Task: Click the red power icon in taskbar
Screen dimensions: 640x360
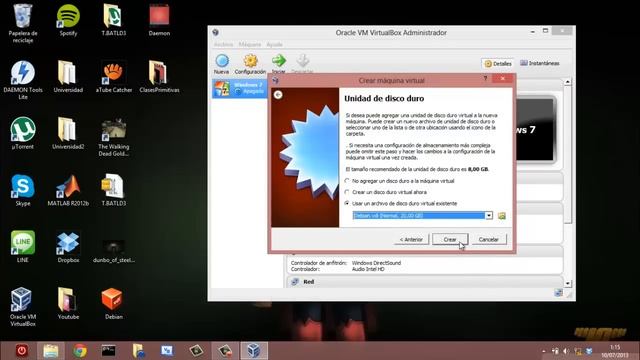Action: (22, 351)
